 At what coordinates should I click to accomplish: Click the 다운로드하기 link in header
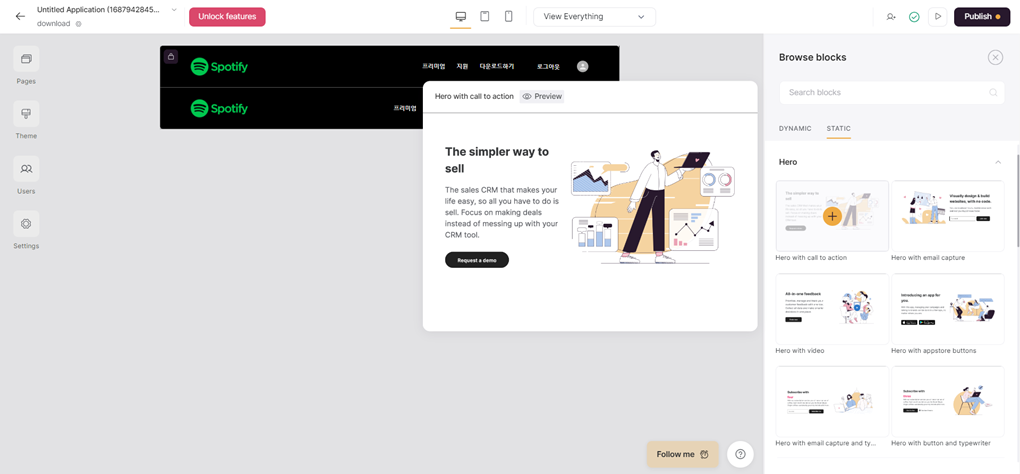[497, 66]
